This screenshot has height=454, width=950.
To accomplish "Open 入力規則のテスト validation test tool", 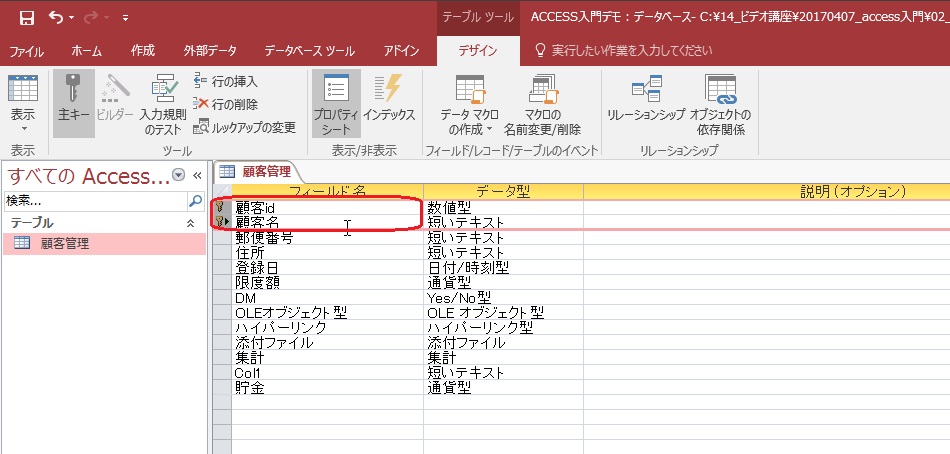I will (x=162, y=108).
